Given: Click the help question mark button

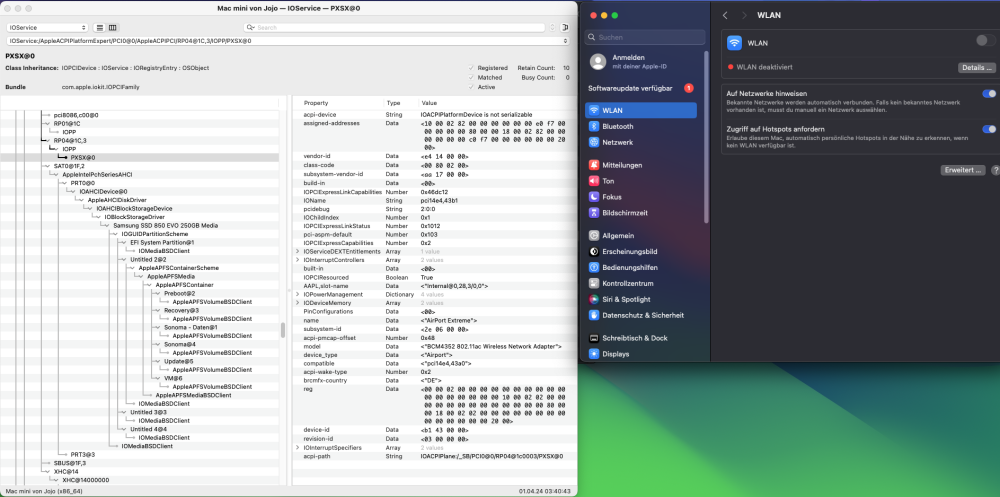Looking at the screenshot, I should coord(995,170).
